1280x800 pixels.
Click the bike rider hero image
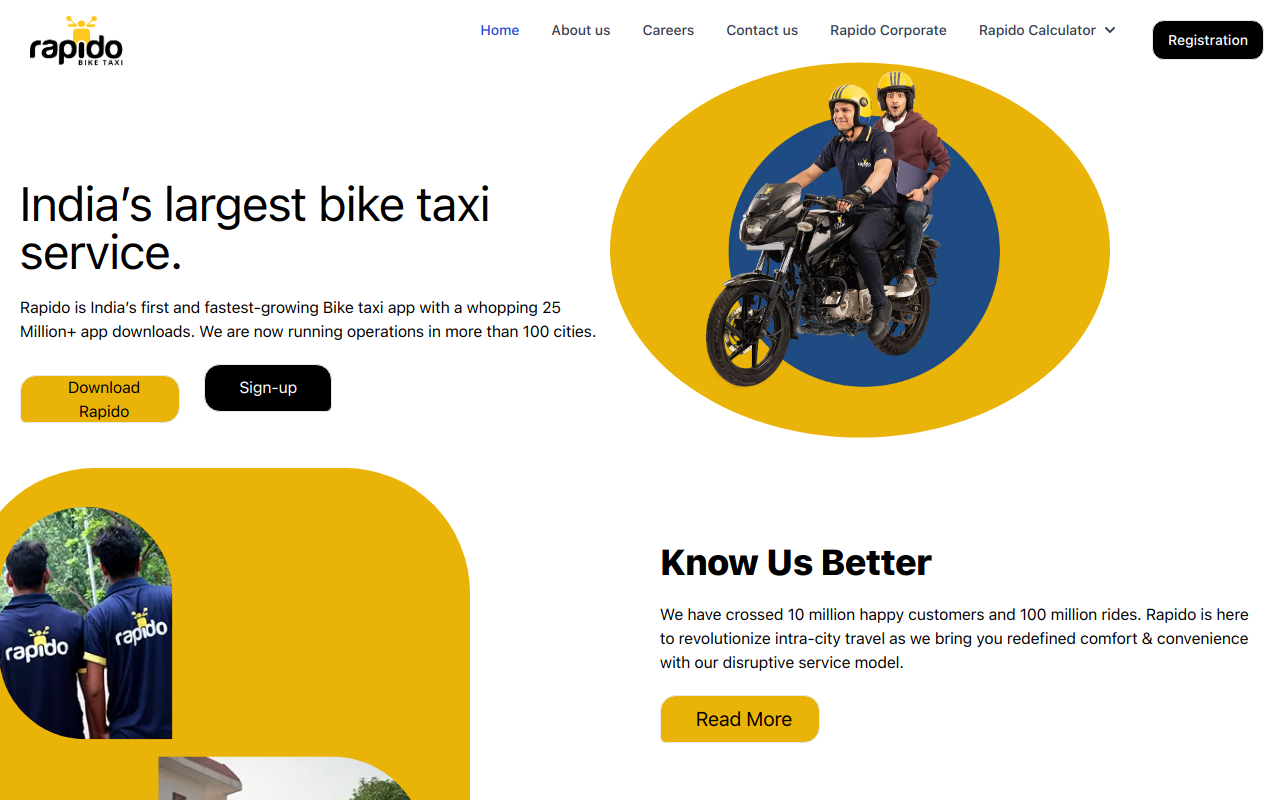point(860,250)
